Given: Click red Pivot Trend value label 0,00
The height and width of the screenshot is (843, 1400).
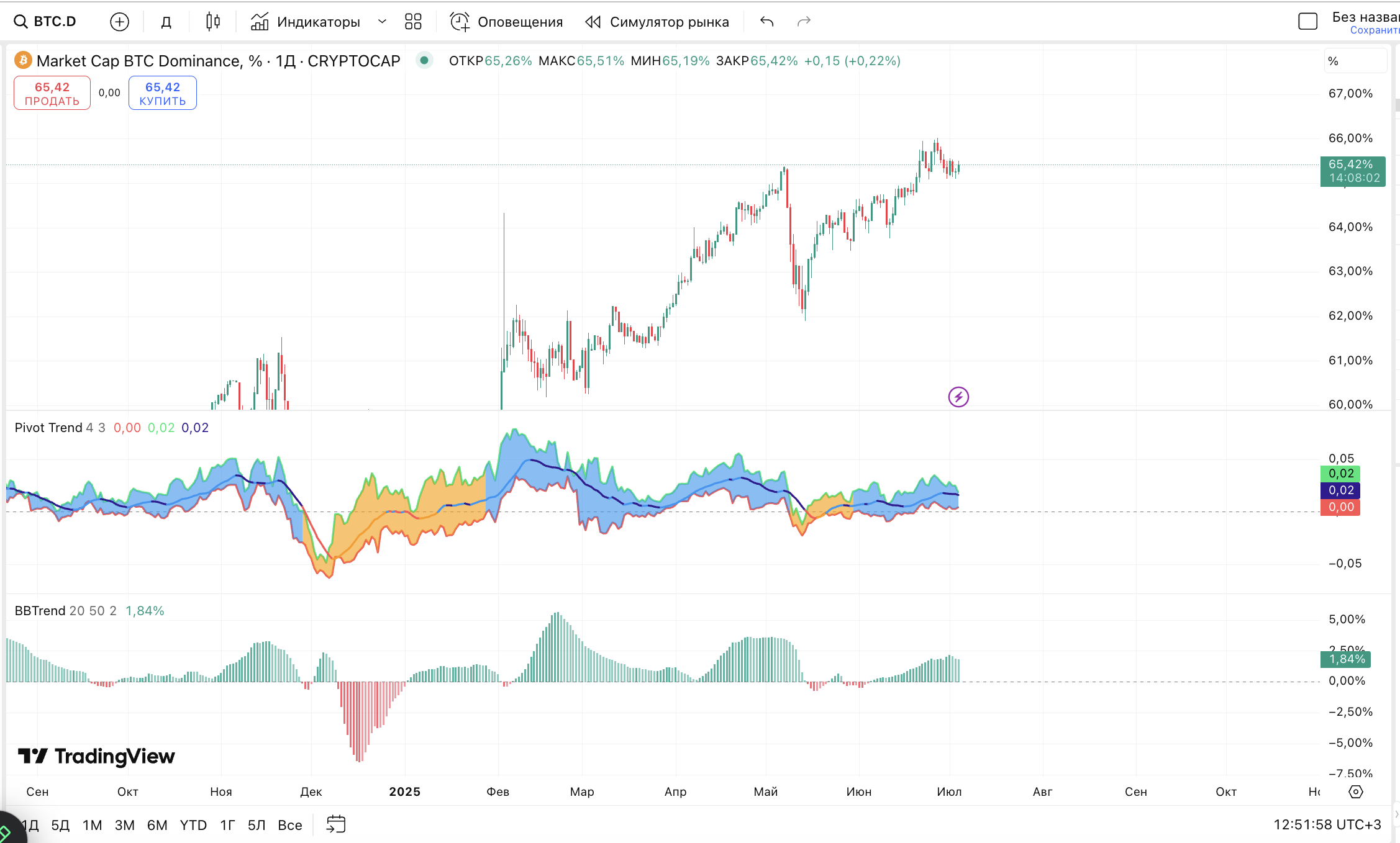Looking at the screenshot, I should (1340, 507).
